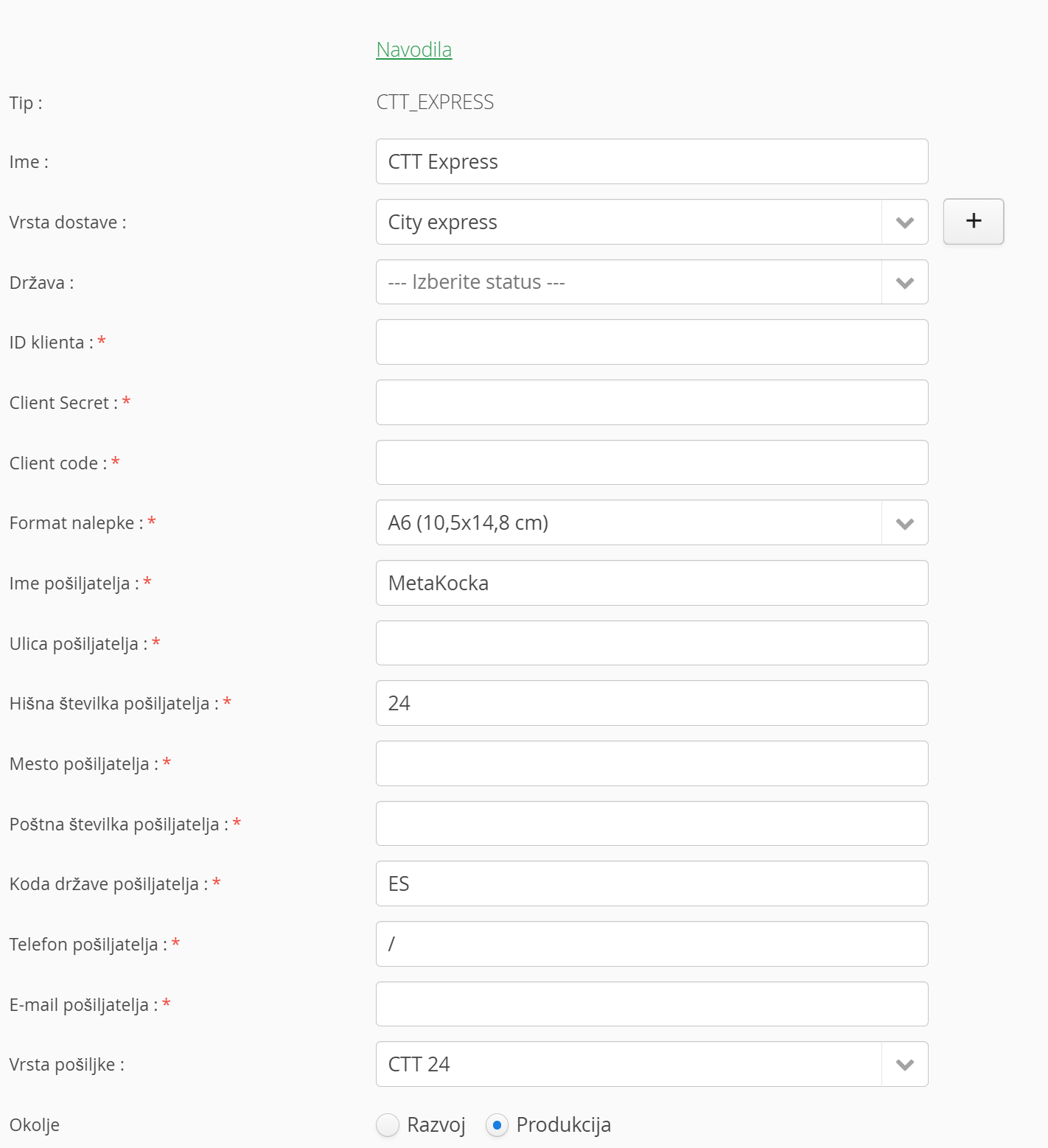Edit the Ime field containing CTT Express
1048x1148 pixels.
coord(651,161)
